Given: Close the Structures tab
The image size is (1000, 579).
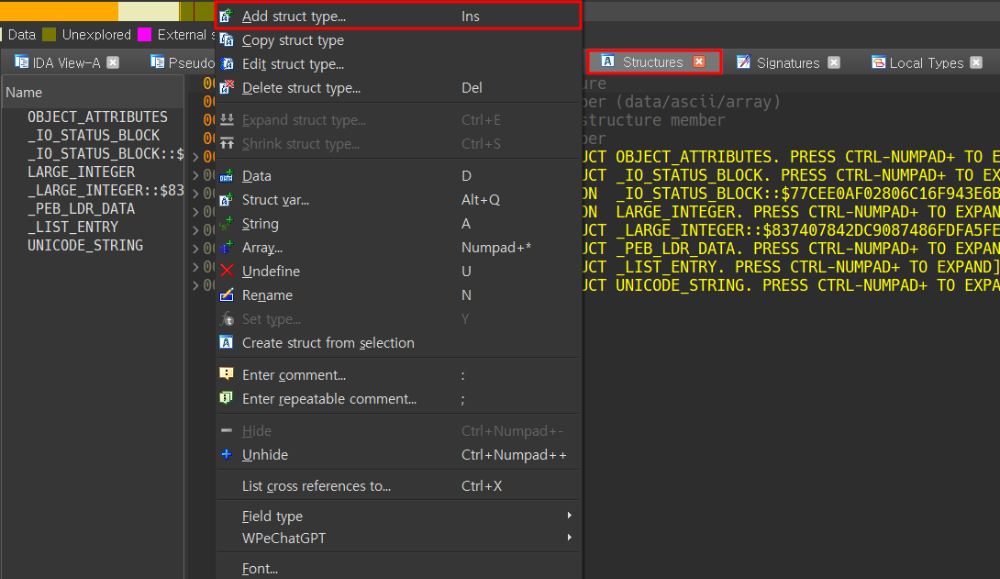Looking at the screenshot, I should (700, 62).
